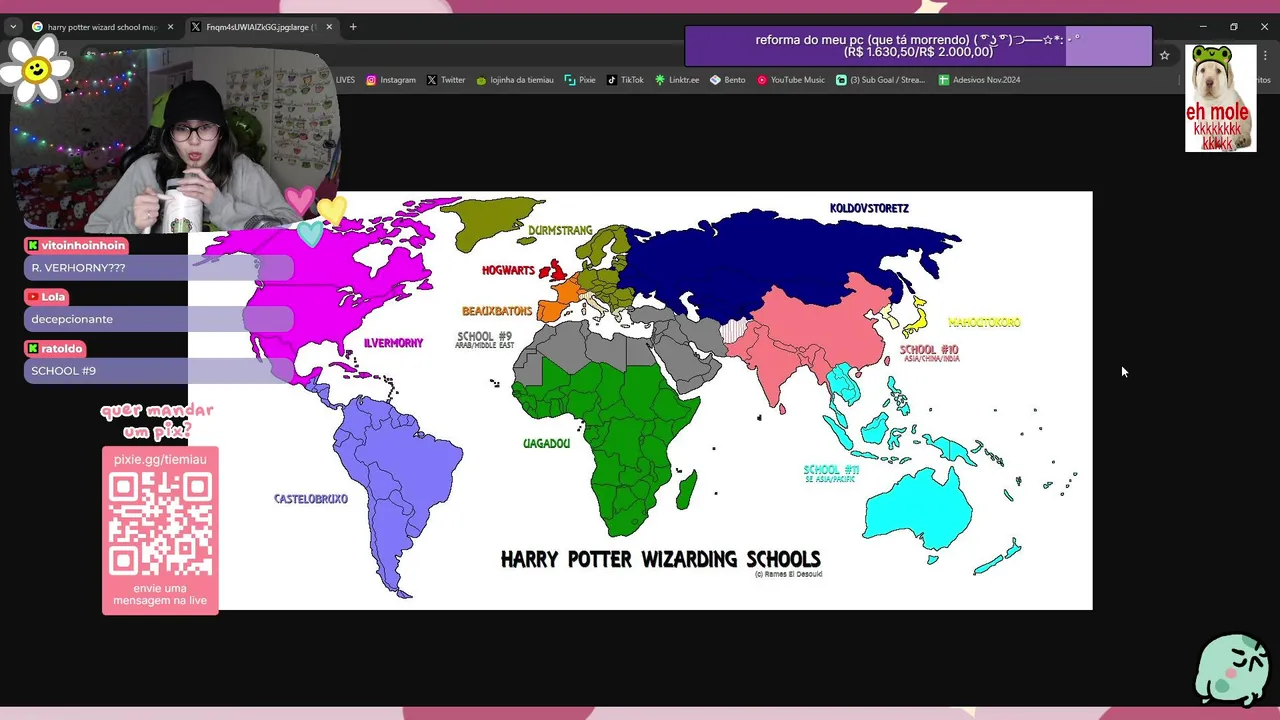1280x720 pixels.
Task: Click the vitoinhoinhoin chat username
Action: [83, 245]
